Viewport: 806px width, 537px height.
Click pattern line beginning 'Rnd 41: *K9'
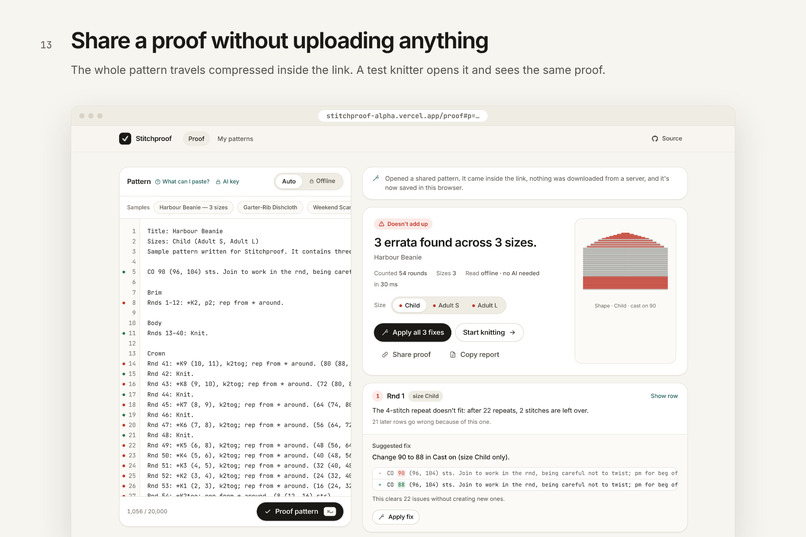click(x=249, y=364)
